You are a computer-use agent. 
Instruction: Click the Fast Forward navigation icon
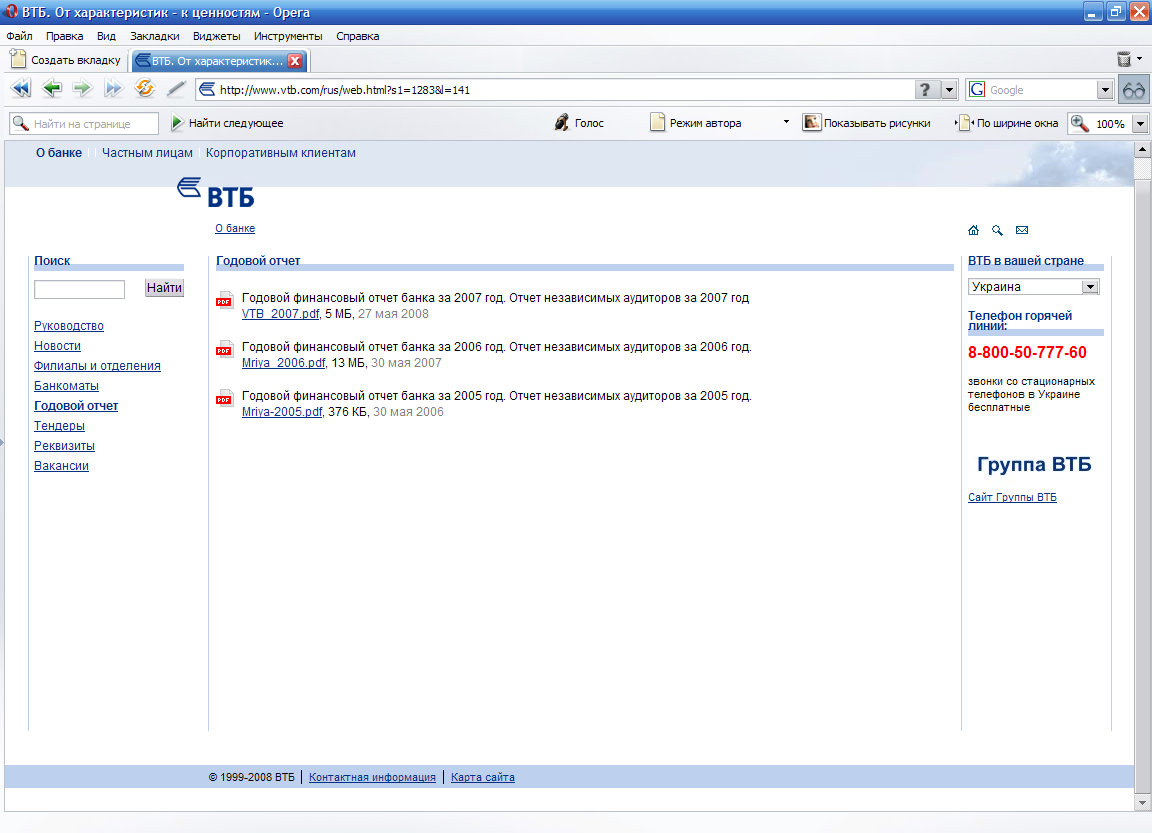(x=113, y=89)
